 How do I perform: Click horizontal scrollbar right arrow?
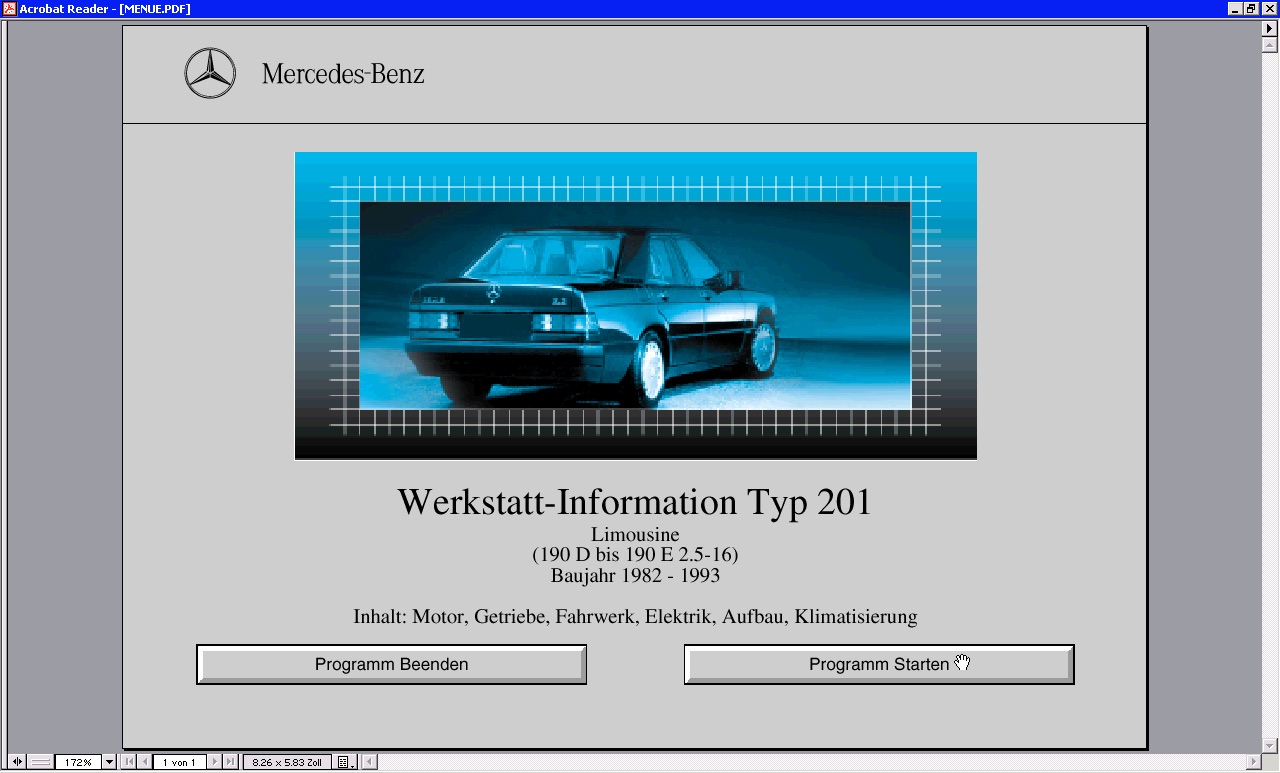click(1255, 762)
